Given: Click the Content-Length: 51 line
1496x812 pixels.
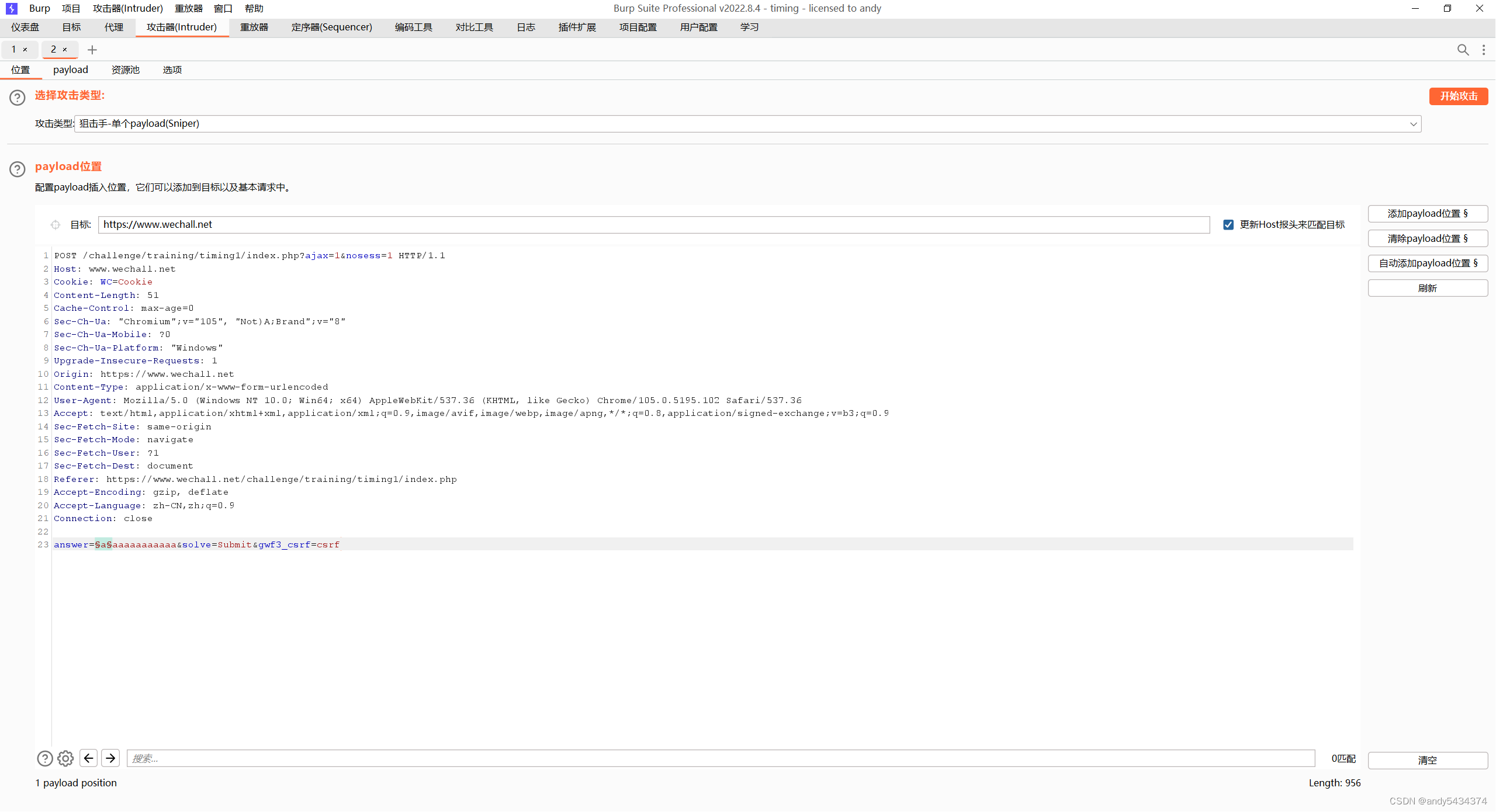Looking at the screenshot, I should (x=106, y=295).
